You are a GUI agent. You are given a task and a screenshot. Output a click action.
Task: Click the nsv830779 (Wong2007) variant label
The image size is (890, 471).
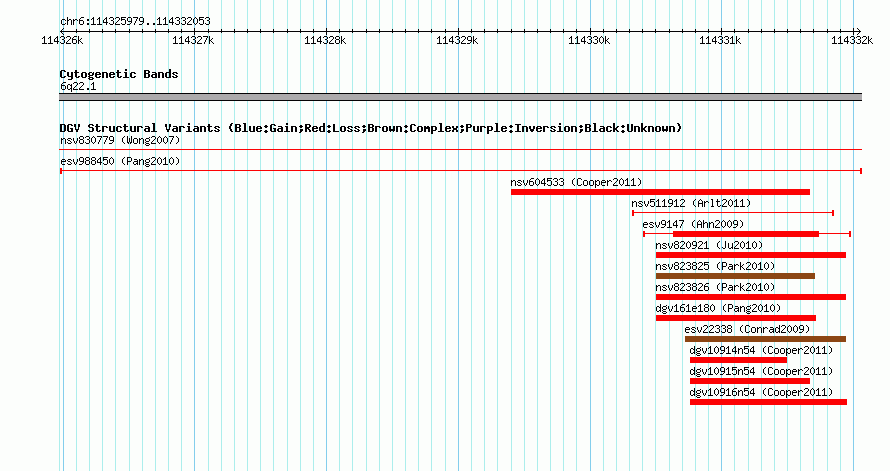pyautogui.click(x=120, y=140)
